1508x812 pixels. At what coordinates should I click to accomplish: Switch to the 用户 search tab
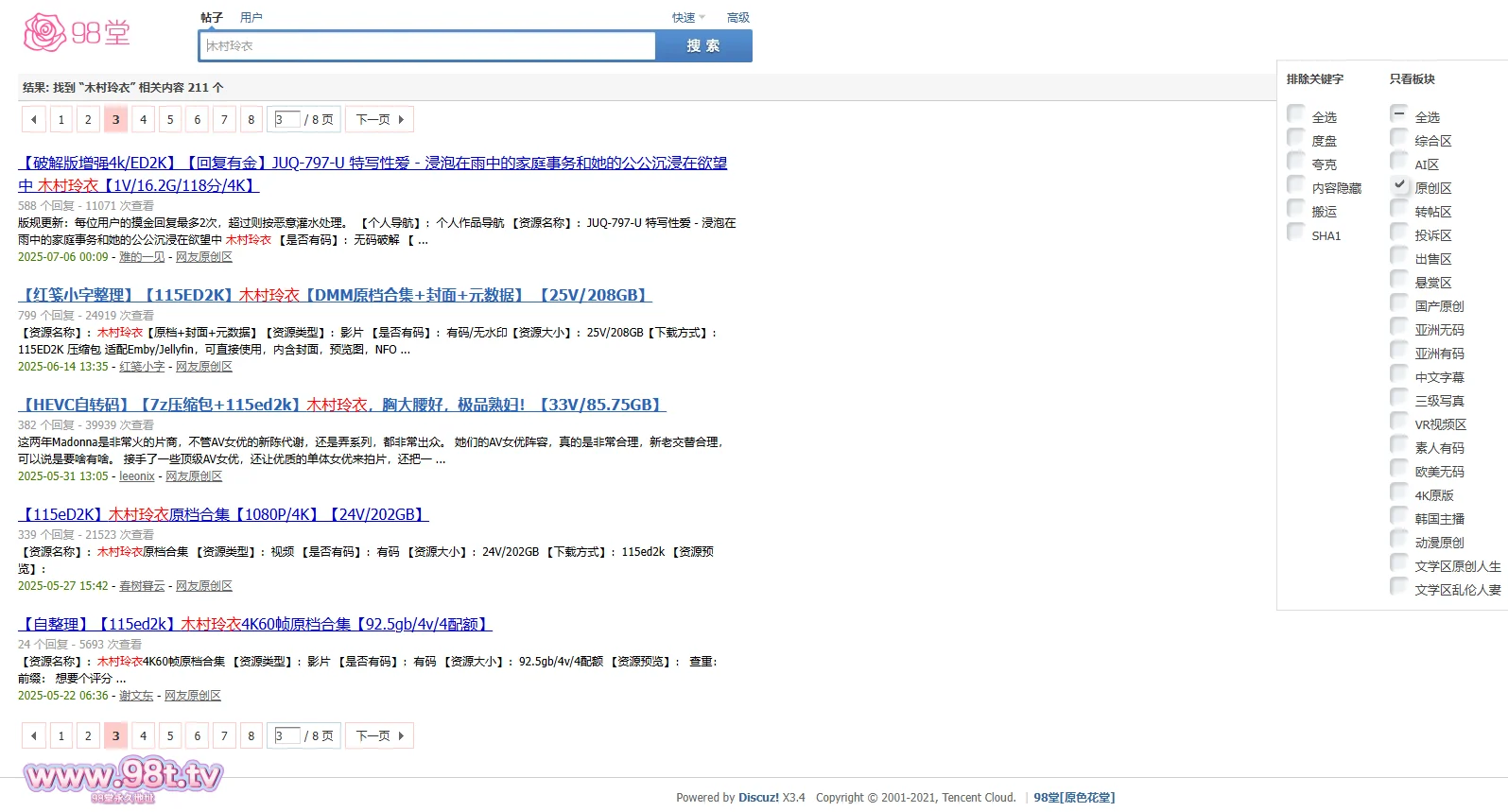(x=251, y=18)
